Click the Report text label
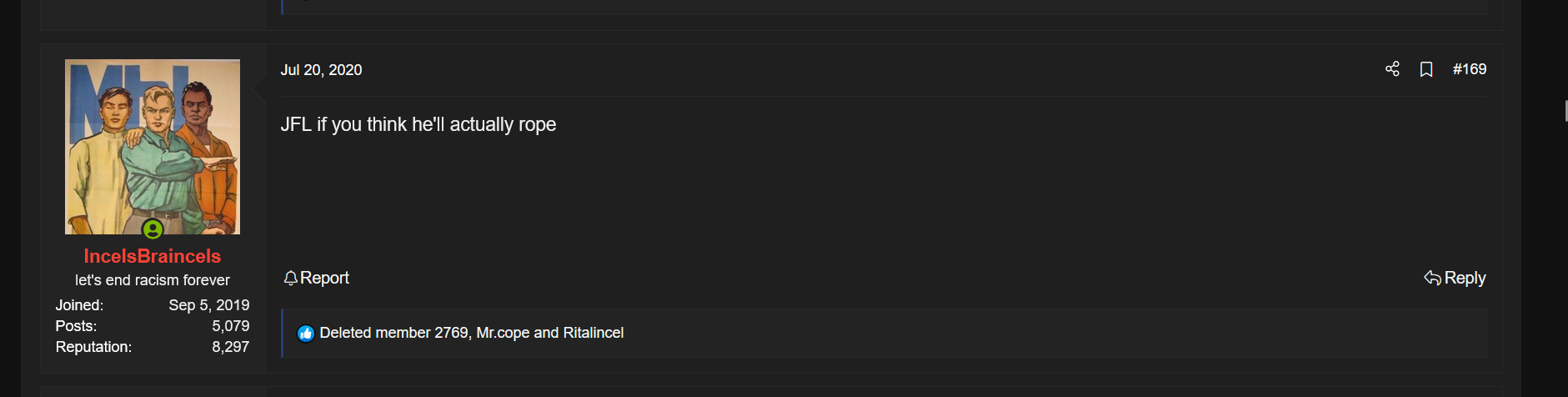1568x397 pixels. click(x=324, y=278)
